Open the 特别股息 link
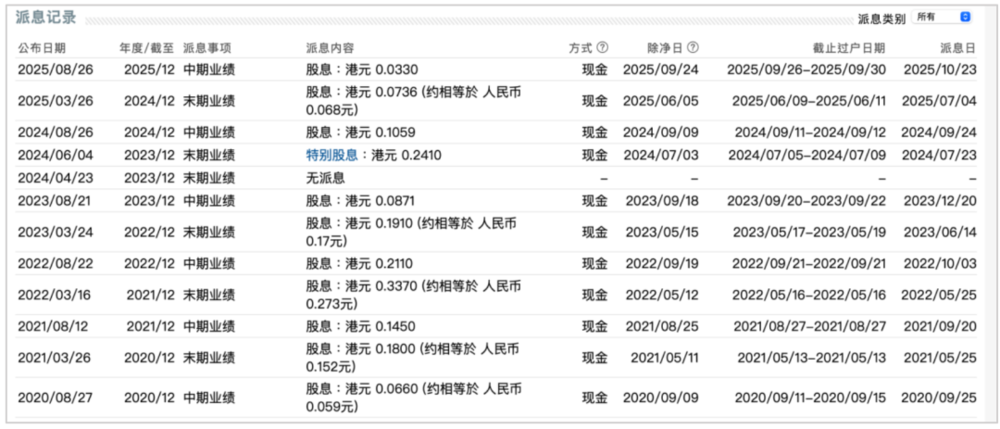The width and height of the screenshot is (1000, 429). coord(331,155)
